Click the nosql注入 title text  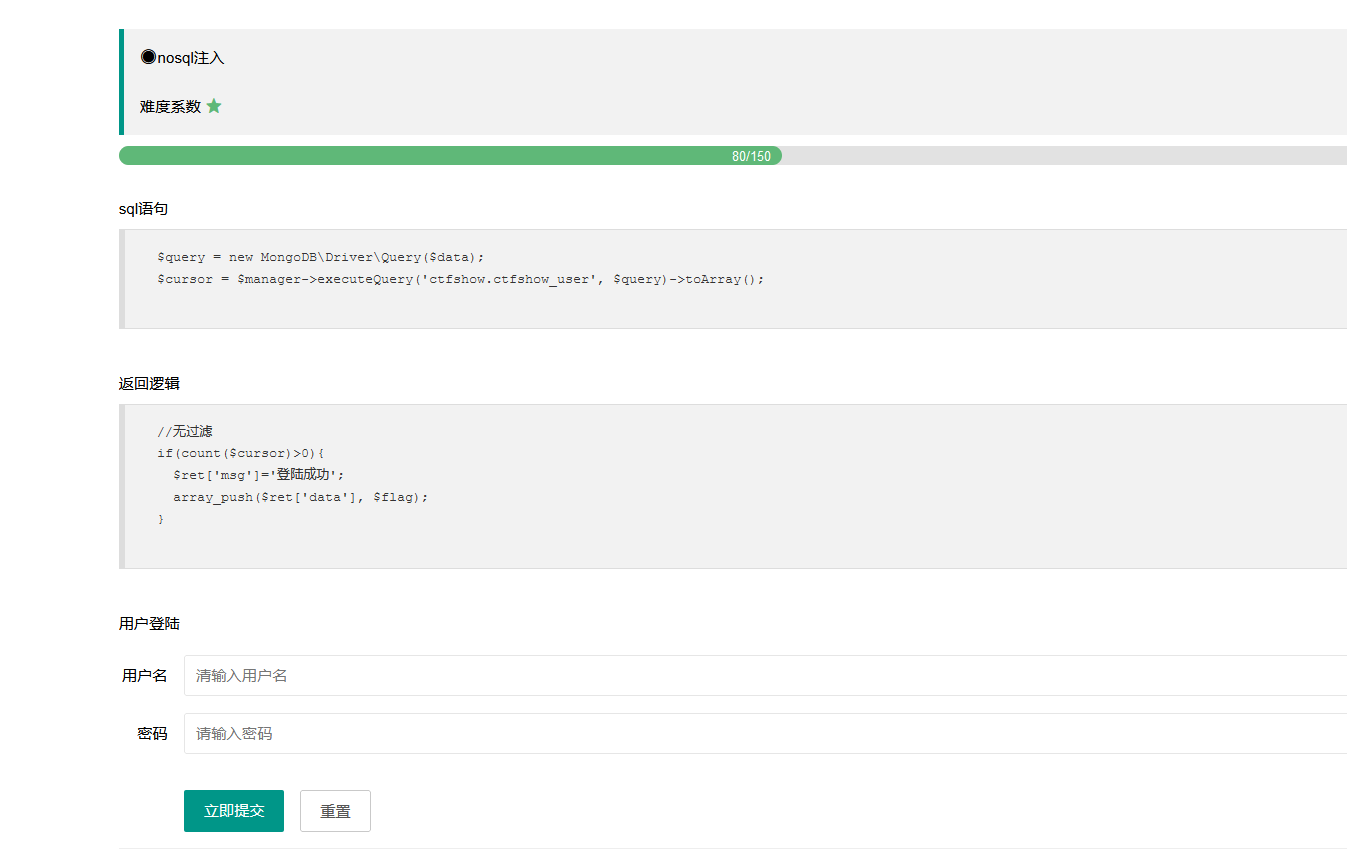pyautogui.click(x=191, y=58)
